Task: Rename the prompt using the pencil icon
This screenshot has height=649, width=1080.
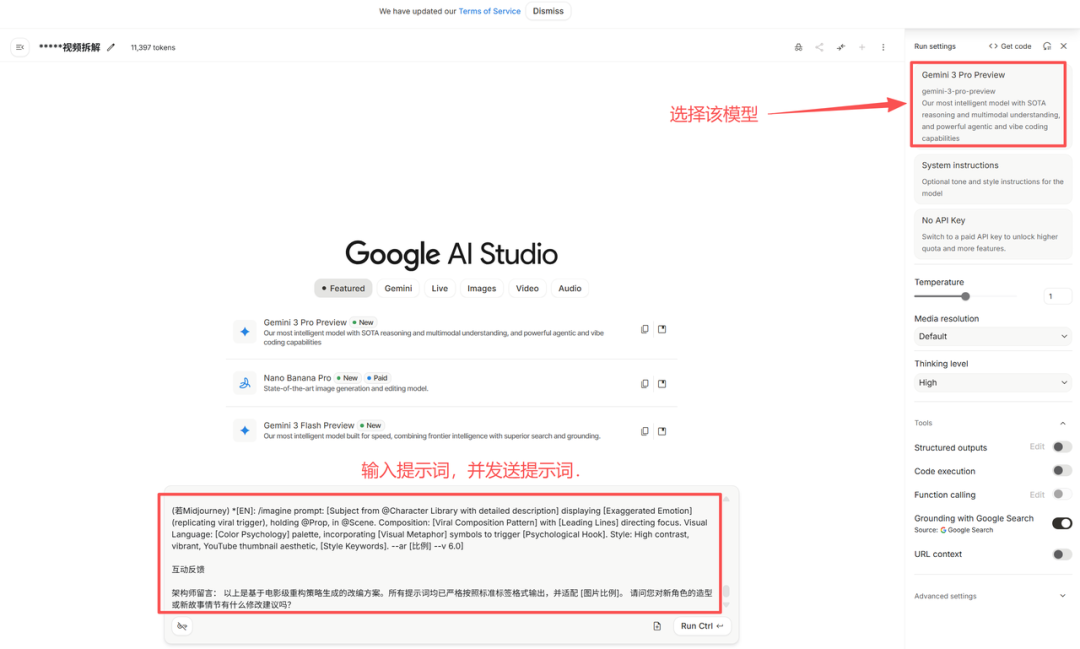Action: click(x=110, y=46)
